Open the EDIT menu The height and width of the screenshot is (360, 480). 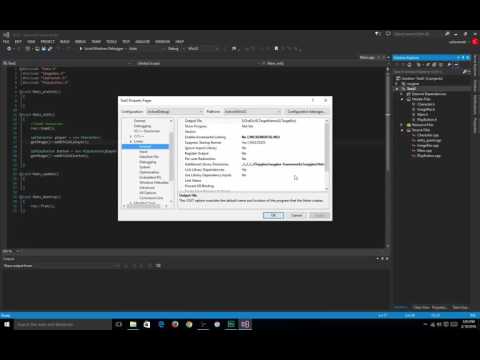pyautogui.click(x=18, y=42)
